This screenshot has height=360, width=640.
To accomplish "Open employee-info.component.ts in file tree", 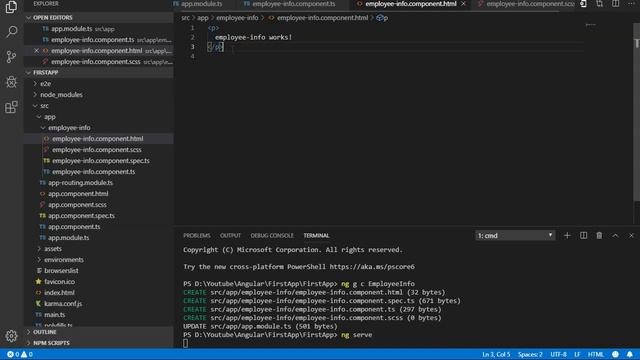I will [99, 171].
